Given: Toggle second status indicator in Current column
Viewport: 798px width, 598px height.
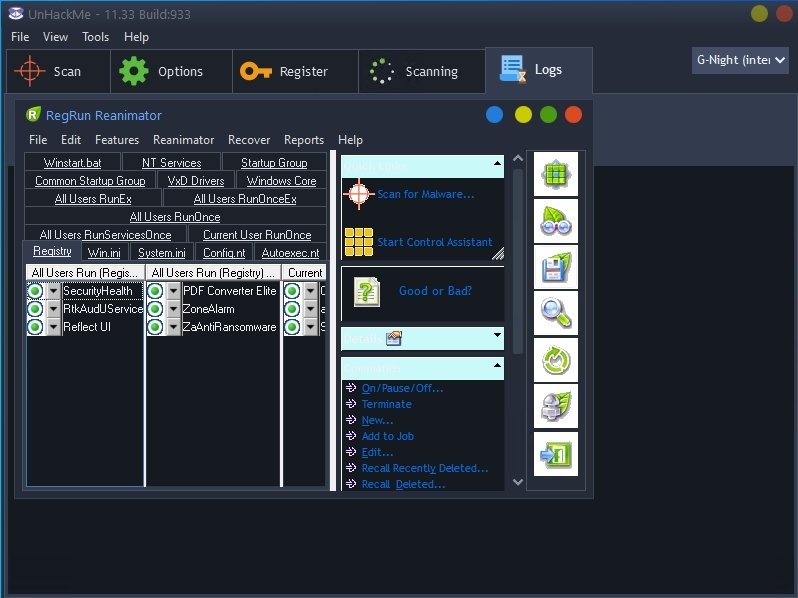Looking at the screenshot, I should (292, 309).
